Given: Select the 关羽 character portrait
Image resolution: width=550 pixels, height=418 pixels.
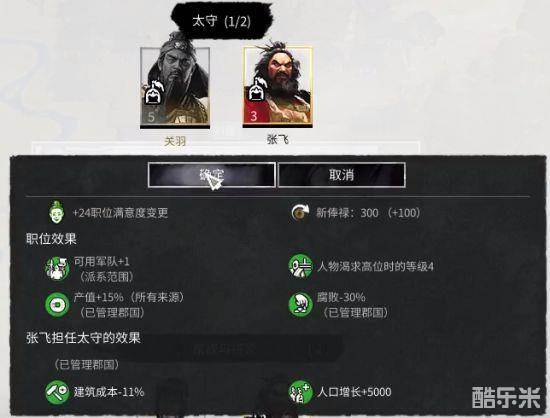Looking at the screenshot, I should 175,87.
